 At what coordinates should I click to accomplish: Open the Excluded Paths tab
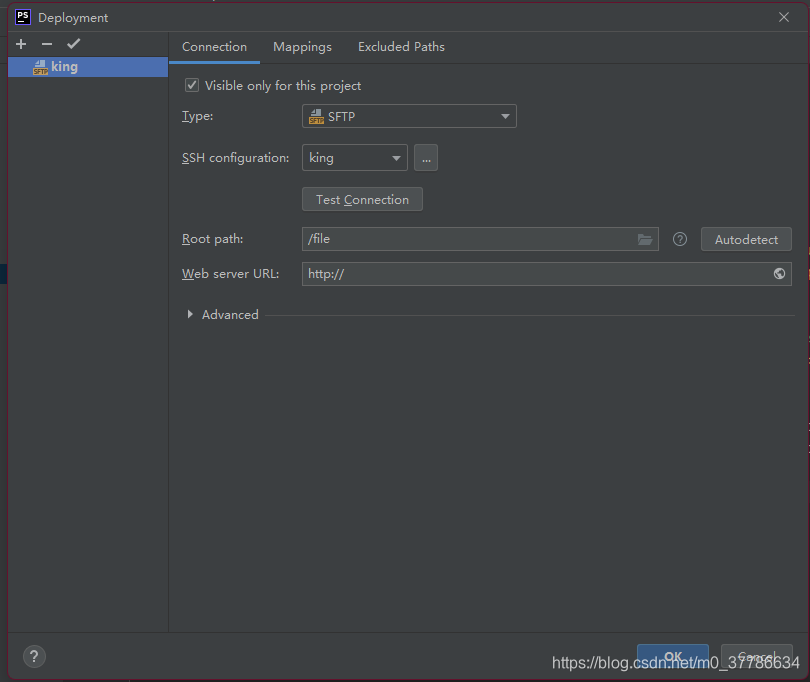401,47
